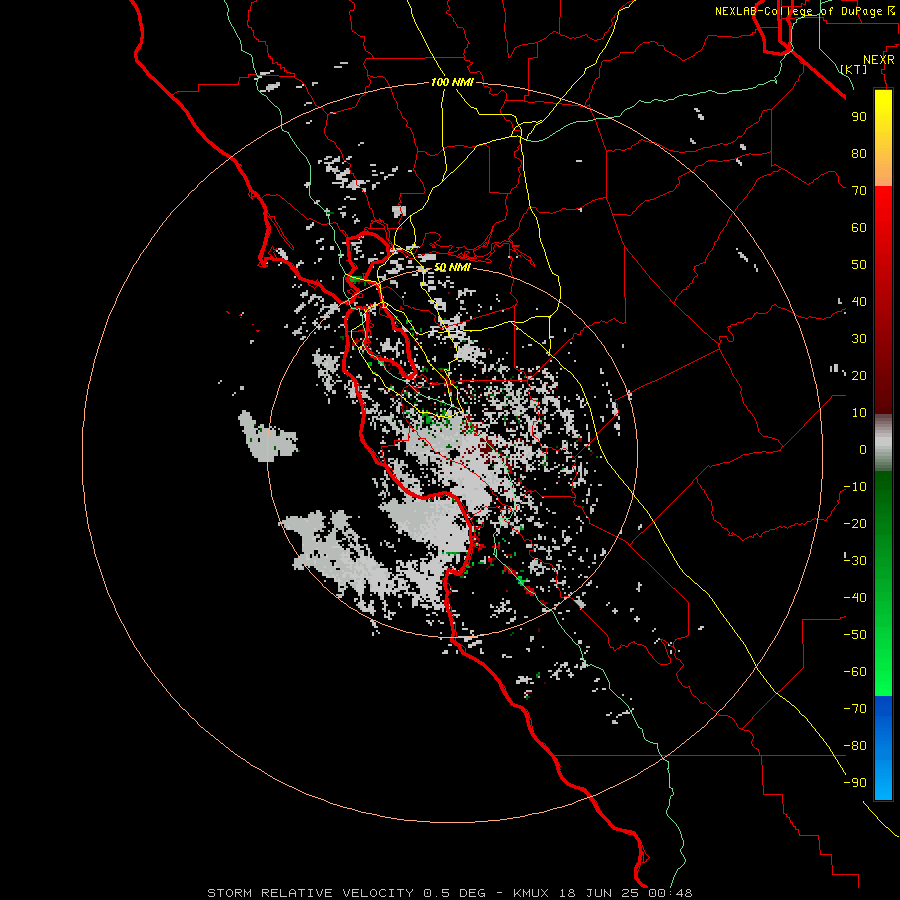The image size is (900, 900).
Task: Pick the blue bottom segment of color bar
Action: click(883, 748)
